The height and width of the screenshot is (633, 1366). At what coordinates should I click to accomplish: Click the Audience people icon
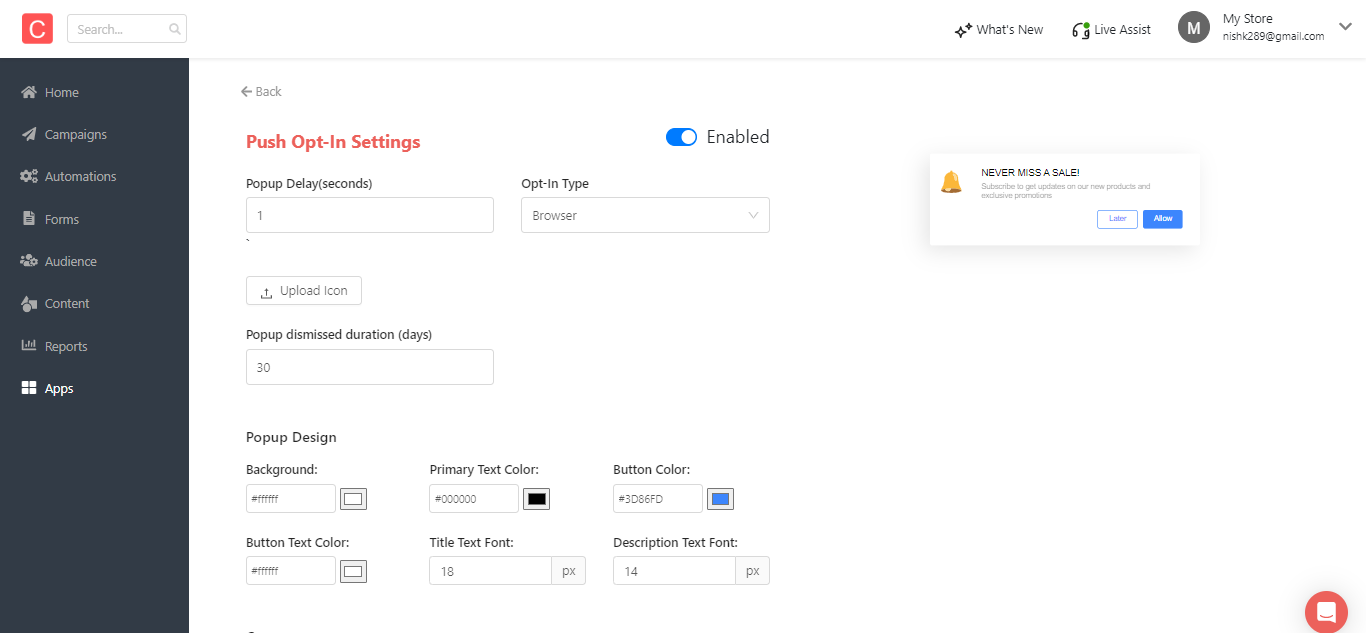pyautogui.click(x=29, y=261)
